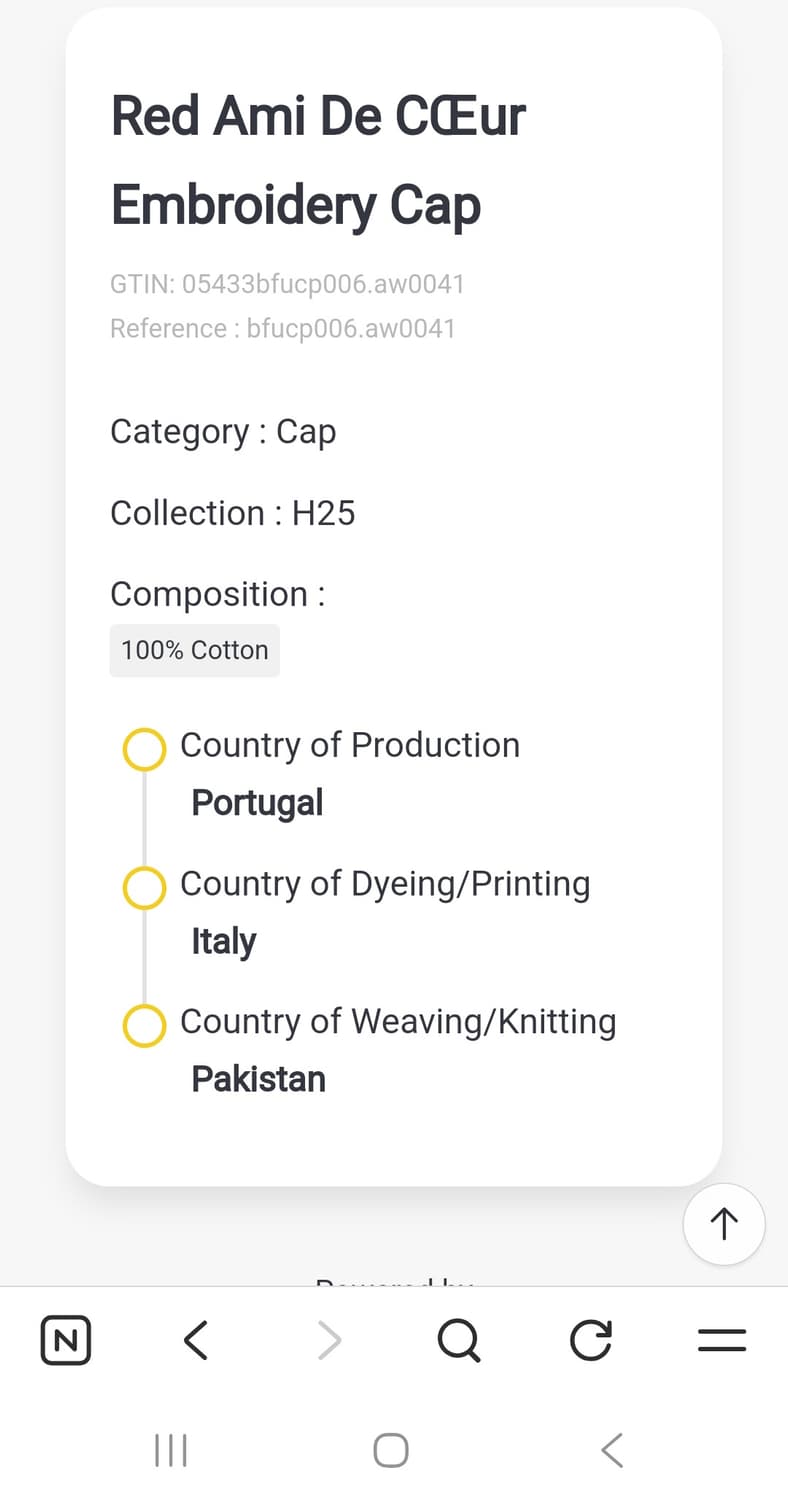Tap the Country of Production timeline marker
The width and height of the screenshot is (788, 1500).
pyautogui.click(x=144, y=750)
